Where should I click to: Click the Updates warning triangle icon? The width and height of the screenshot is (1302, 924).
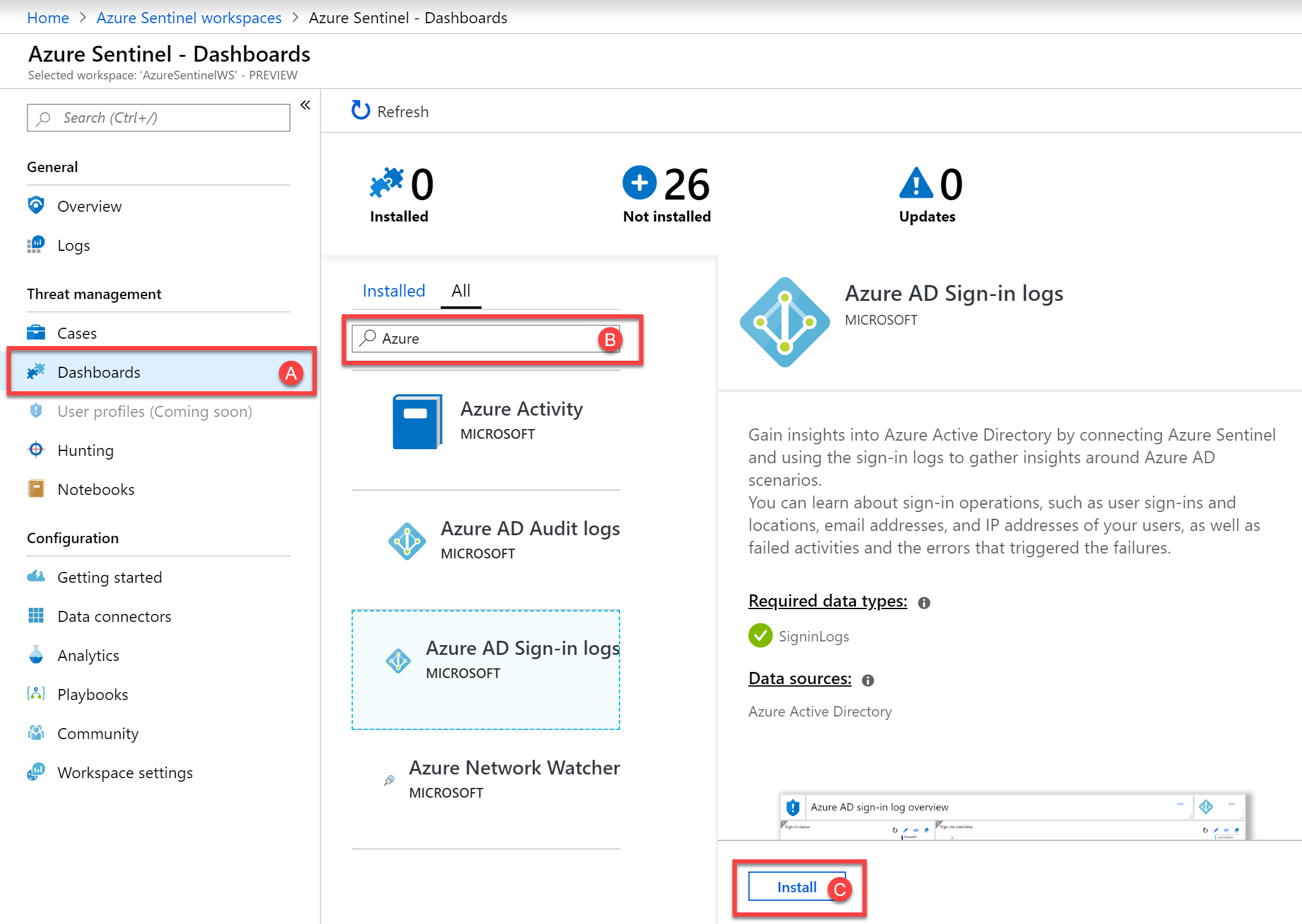(916, 183)
